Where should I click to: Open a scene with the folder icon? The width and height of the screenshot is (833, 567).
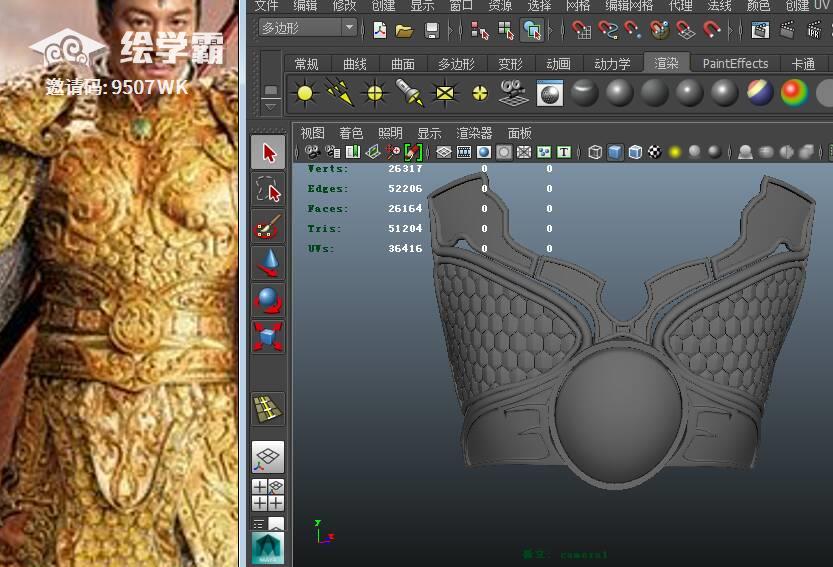[x=404, y=30]
